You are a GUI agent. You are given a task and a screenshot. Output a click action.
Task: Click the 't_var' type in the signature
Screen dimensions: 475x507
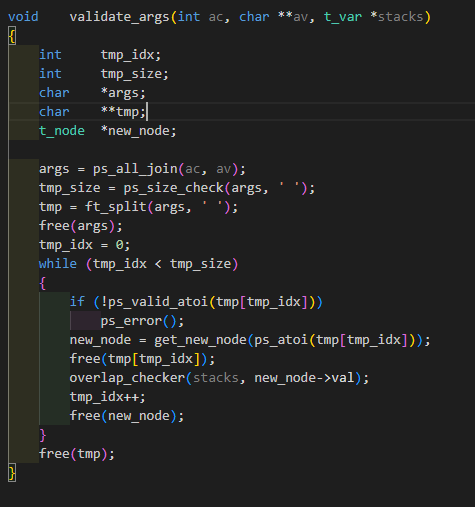[343, 17]
